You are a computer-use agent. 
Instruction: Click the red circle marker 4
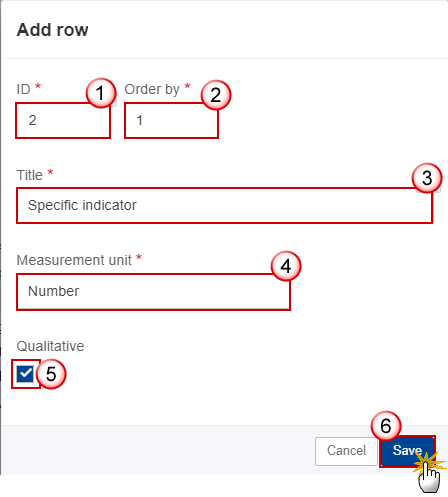(286, 266)
